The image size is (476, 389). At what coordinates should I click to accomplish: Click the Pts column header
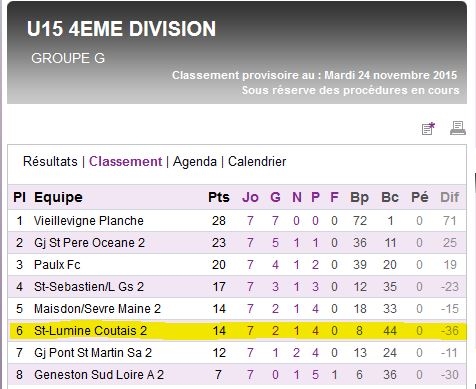[x=219, y=197]
